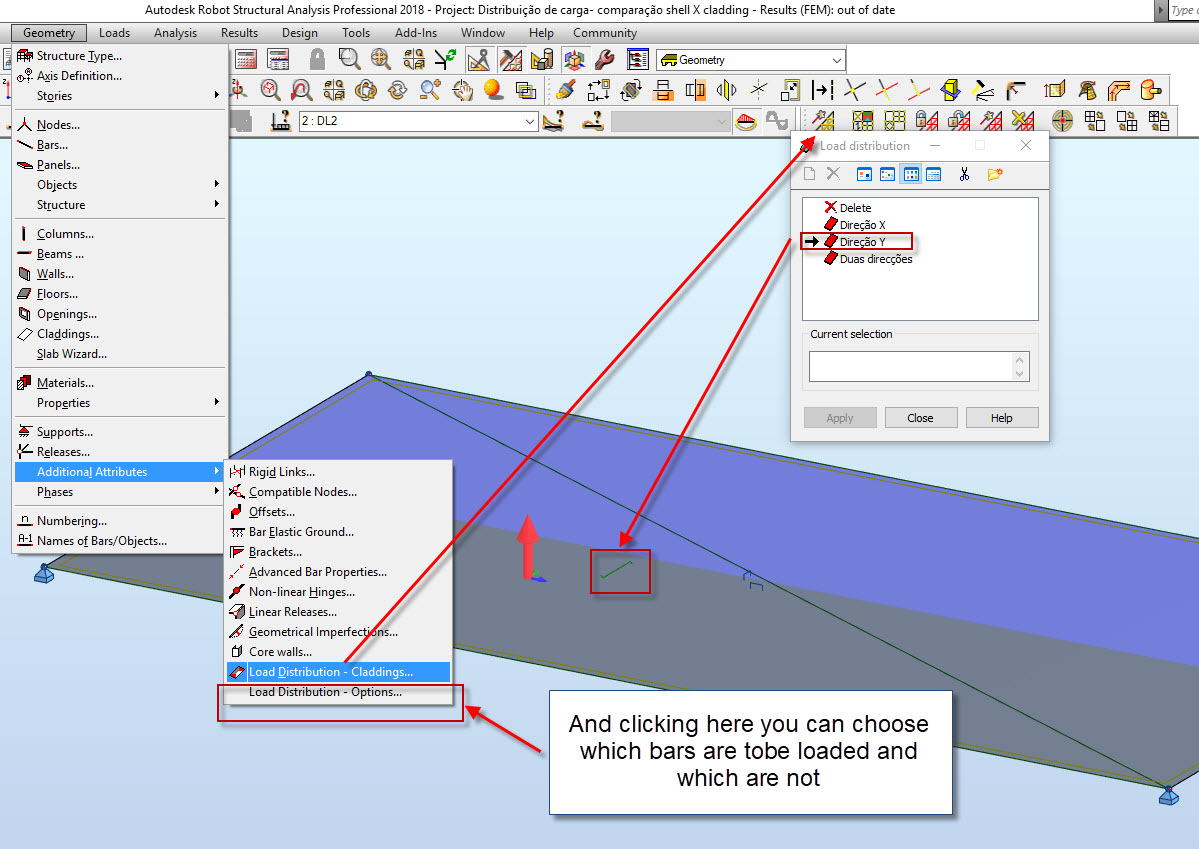Viewport: 1199px width, 849px height.
Task: Select Direção Y in the list
Action: tap(862, 242)
